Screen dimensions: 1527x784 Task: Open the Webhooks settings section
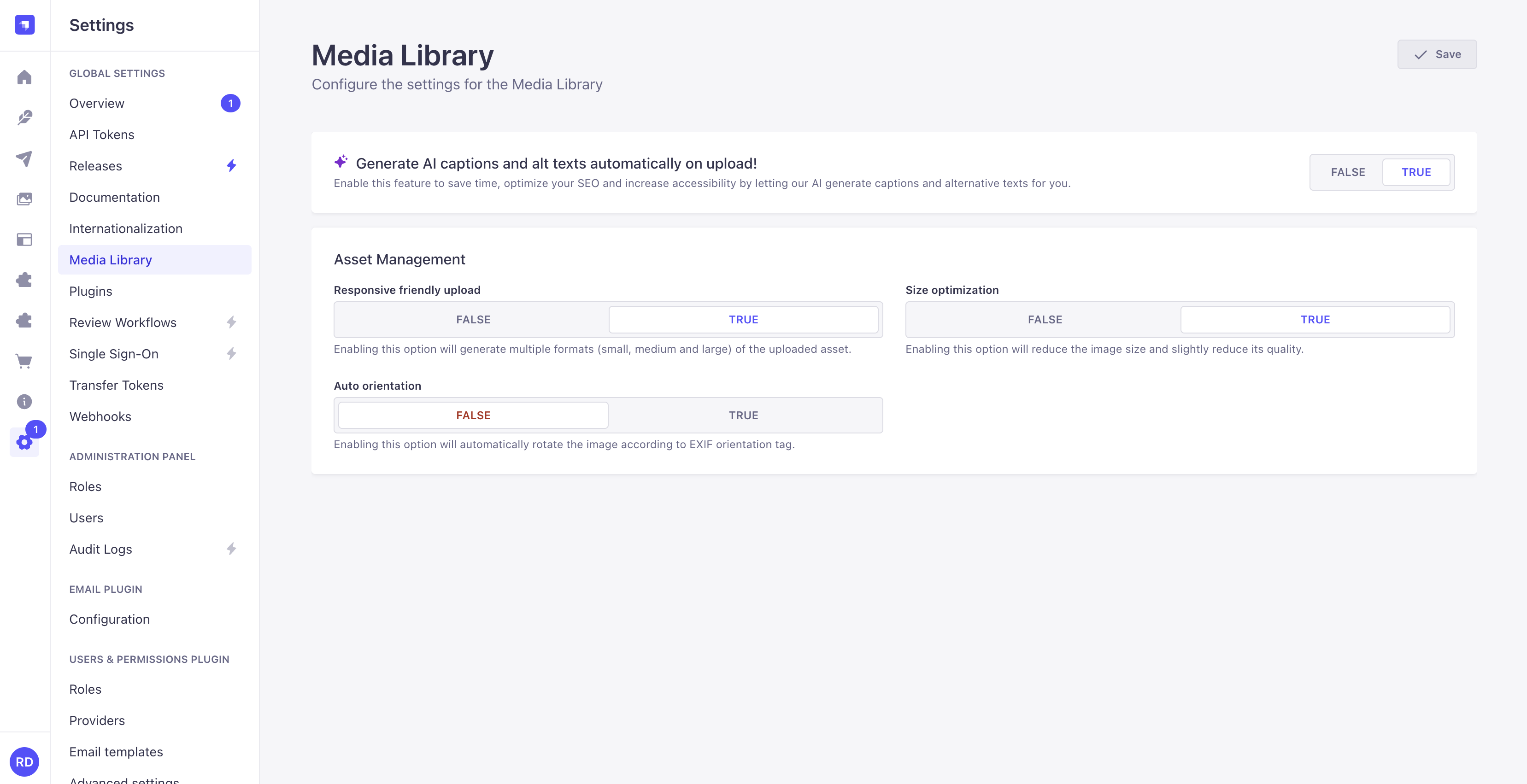click(100, 416)
